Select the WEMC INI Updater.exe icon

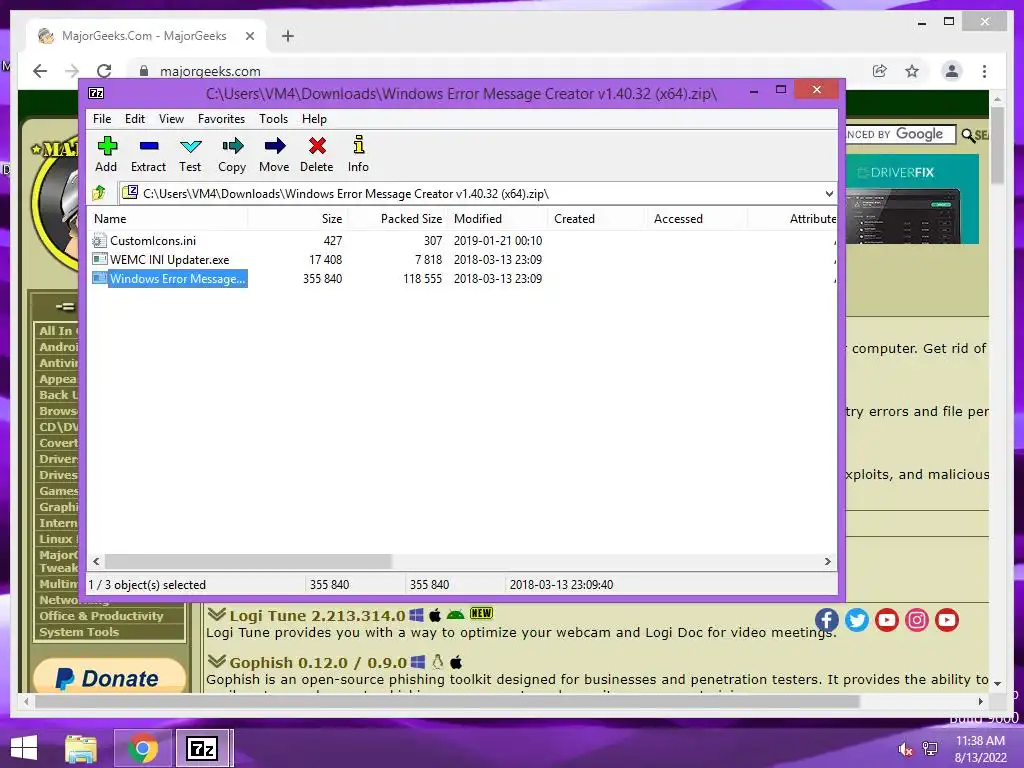[99, 259]
